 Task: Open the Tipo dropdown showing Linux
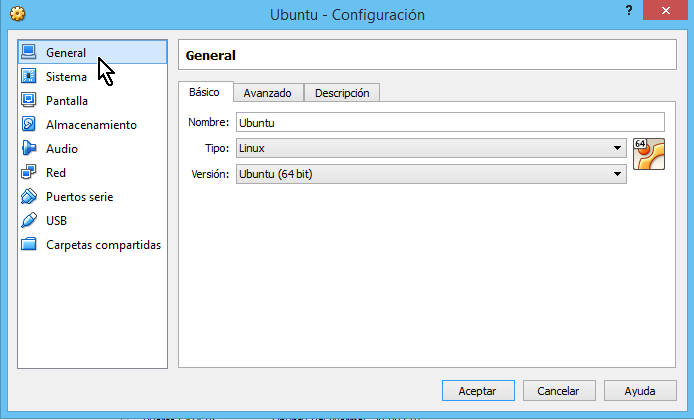pyautogui.click(x=431, y=148)
